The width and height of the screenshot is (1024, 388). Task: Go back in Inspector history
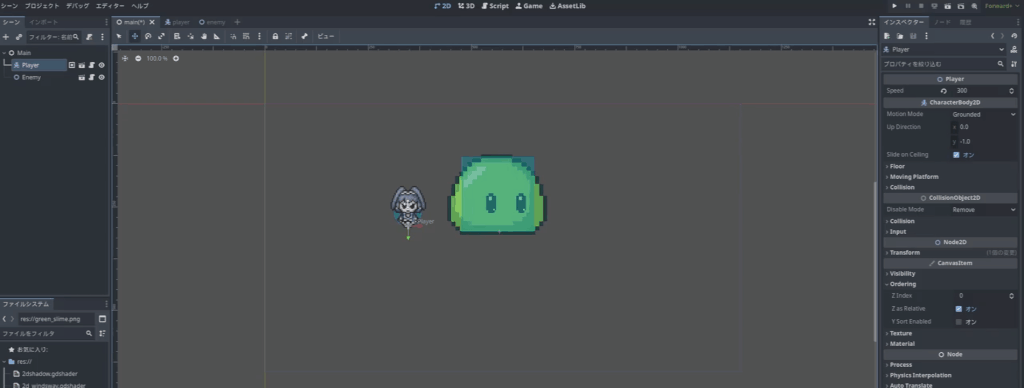pyautogui.click(x=993, y=36)
